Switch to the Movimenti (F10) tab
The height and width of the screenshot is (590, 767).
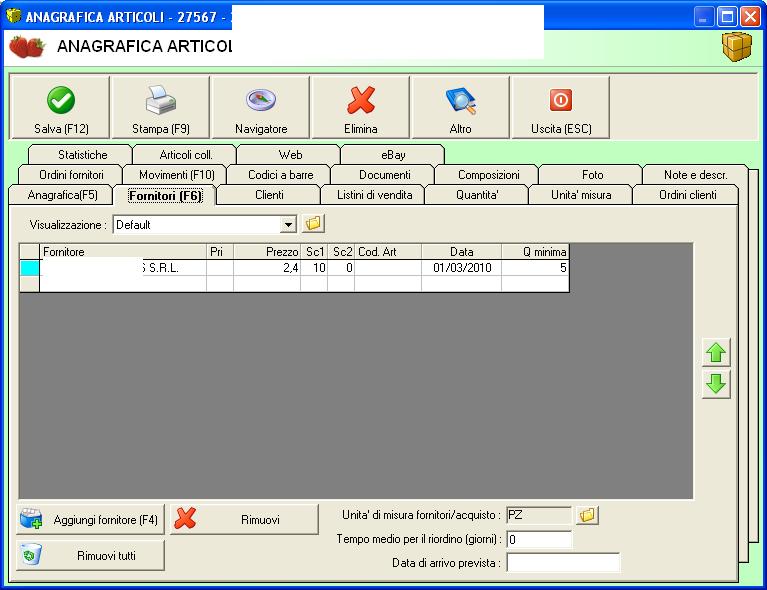pos(177,175)
